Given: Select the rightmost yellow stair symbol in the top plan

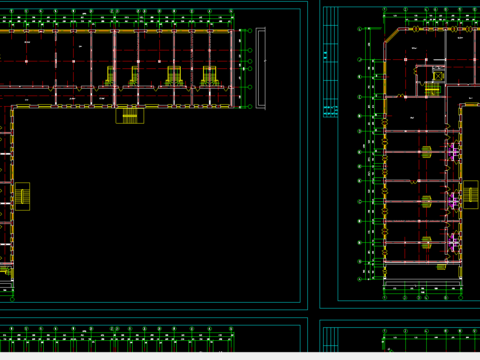Looking at the screenshot, I should (210, 76).
